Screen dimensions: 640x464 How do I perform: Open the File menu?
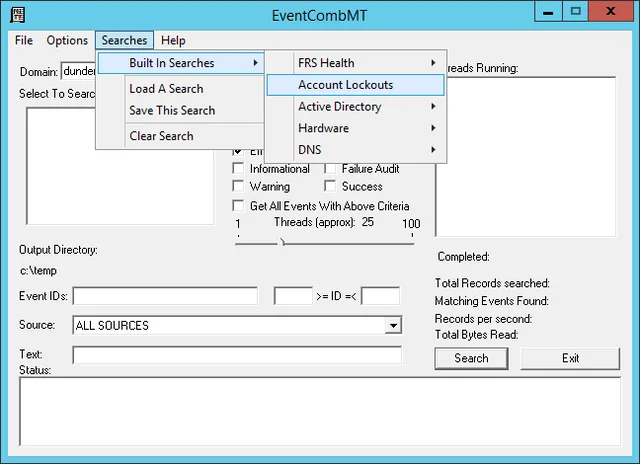[x=24, y=40]
